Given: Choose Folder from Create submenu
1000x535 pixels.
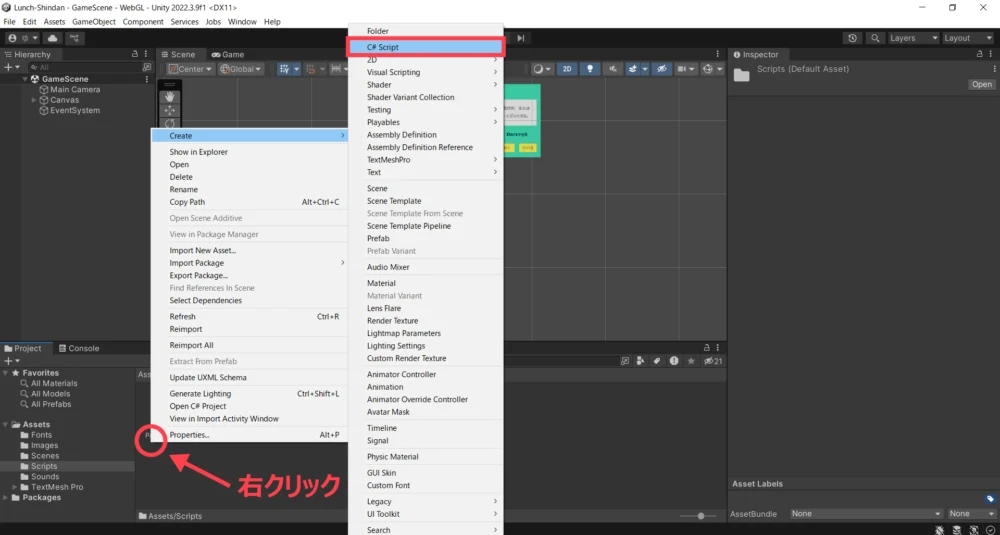Looking at the screenshot, I should coord(426,31).
